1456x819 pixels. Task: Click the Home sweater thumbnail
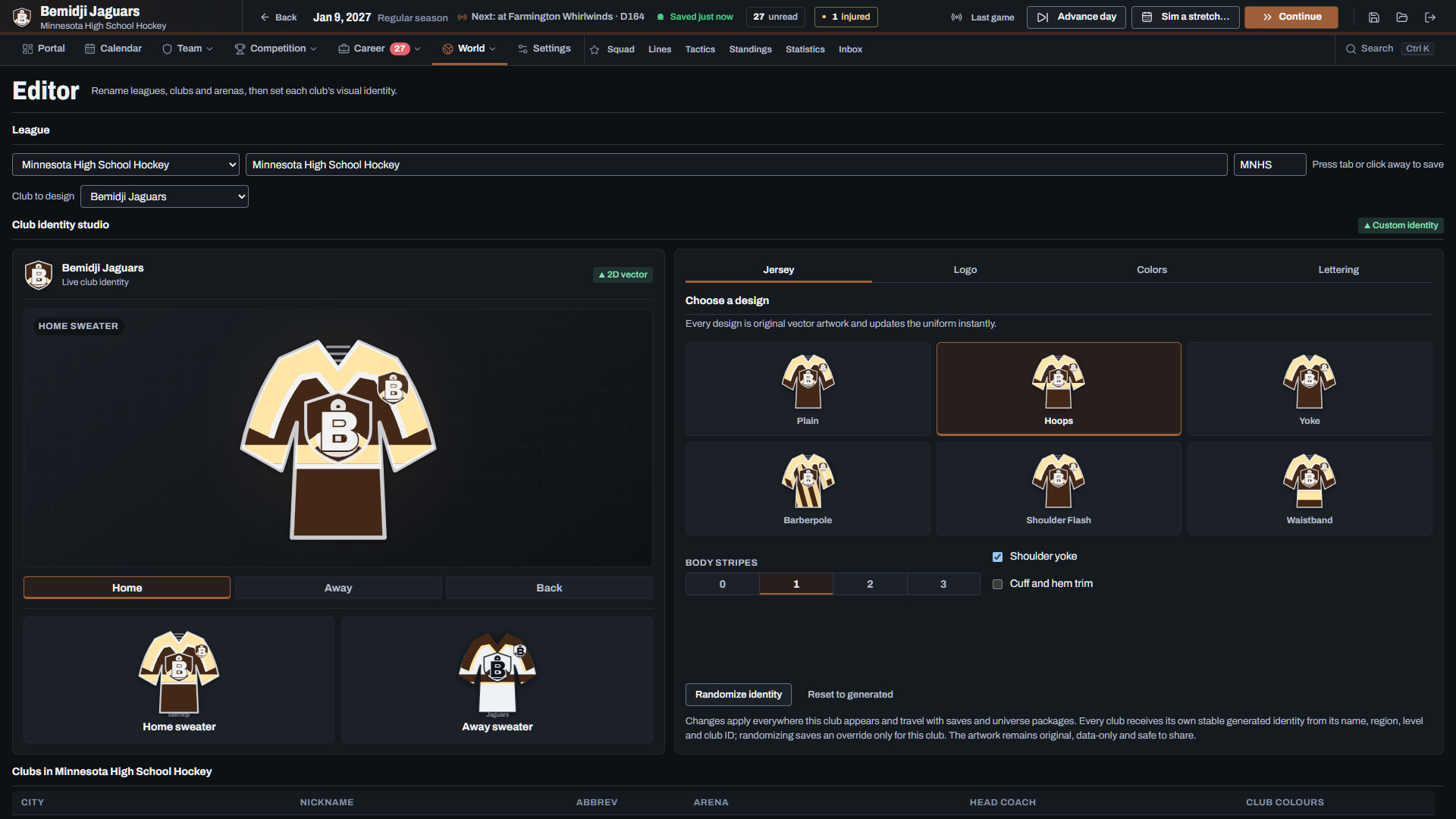[179, 679]
